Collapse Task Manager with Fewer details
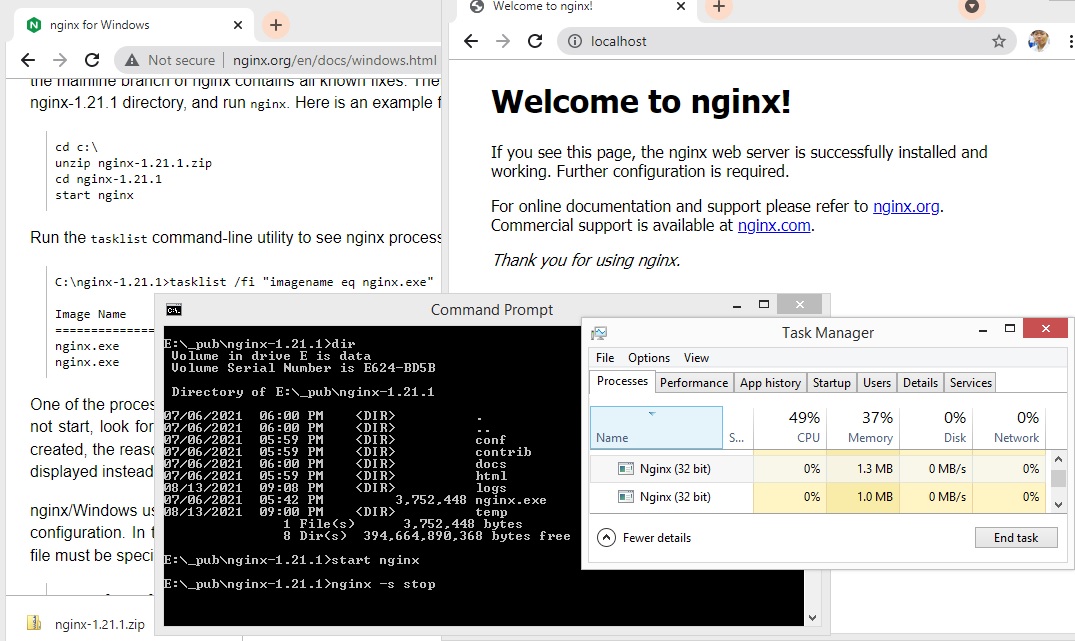Viewport: 1075px width, 641px height. coord(645,538)
